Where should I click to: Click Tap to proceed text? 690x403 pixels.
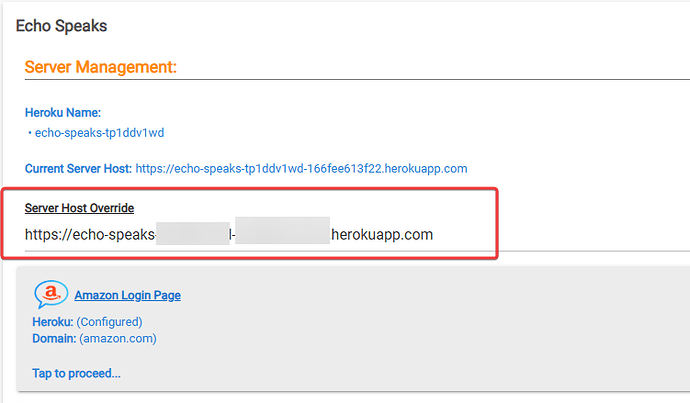point(76,374)
